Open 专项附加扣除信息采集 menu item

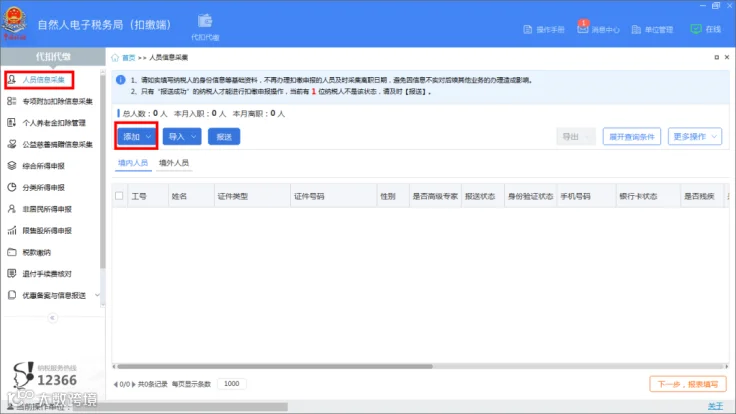pyautogui.click(x=57, y=101)
